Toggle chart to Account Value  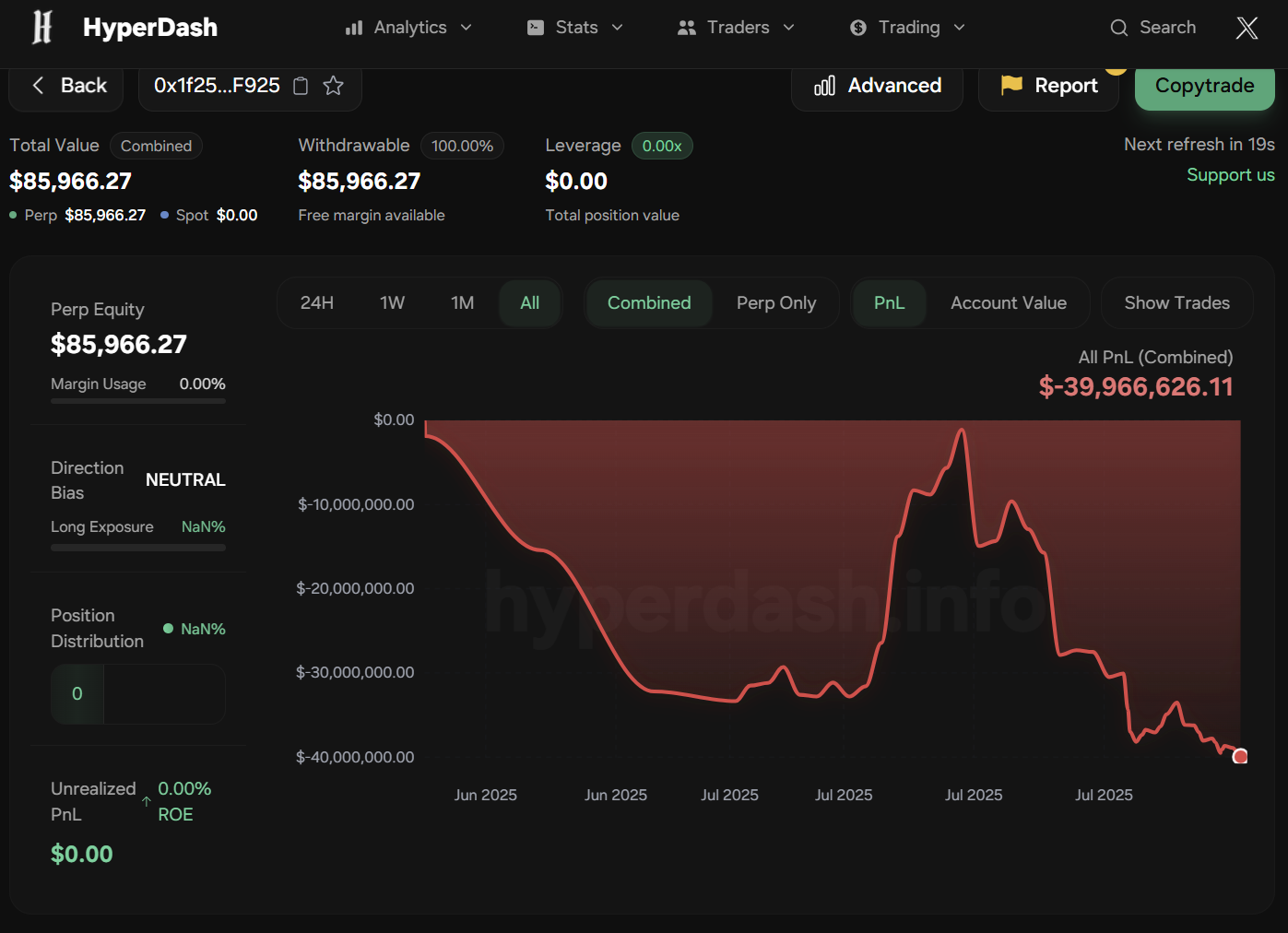tap(1008, 303)
